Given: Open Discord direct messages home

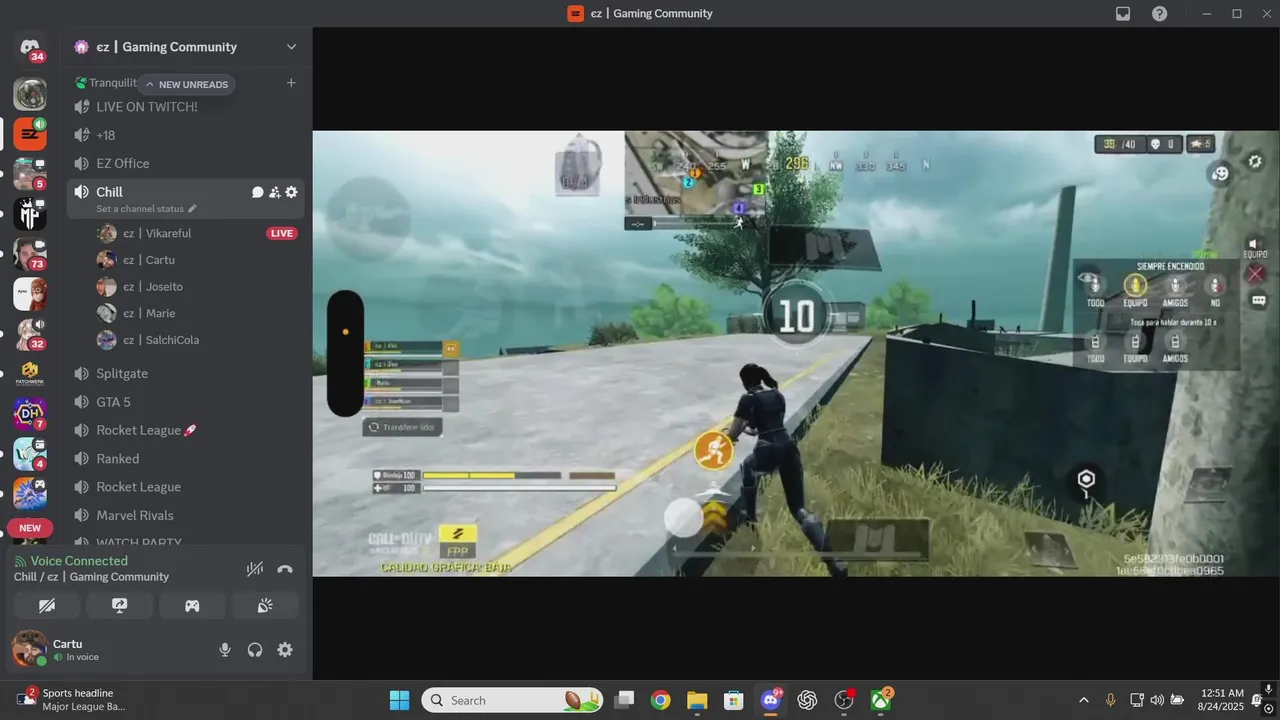Looking at the screenshot, I should tap(30, 47).
